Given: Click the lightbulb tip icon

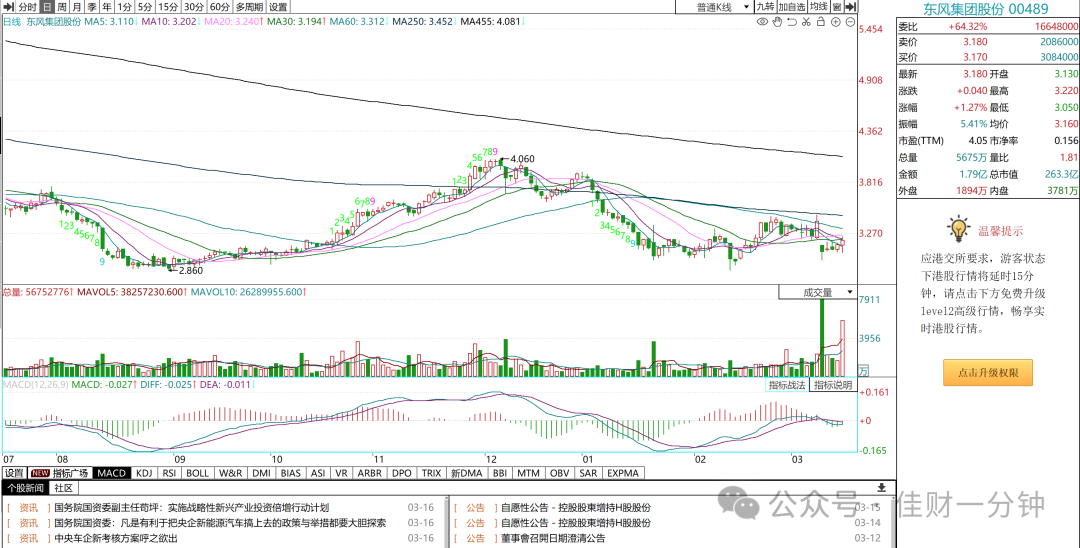Looking at the screenshot, I should pos(958,228).
